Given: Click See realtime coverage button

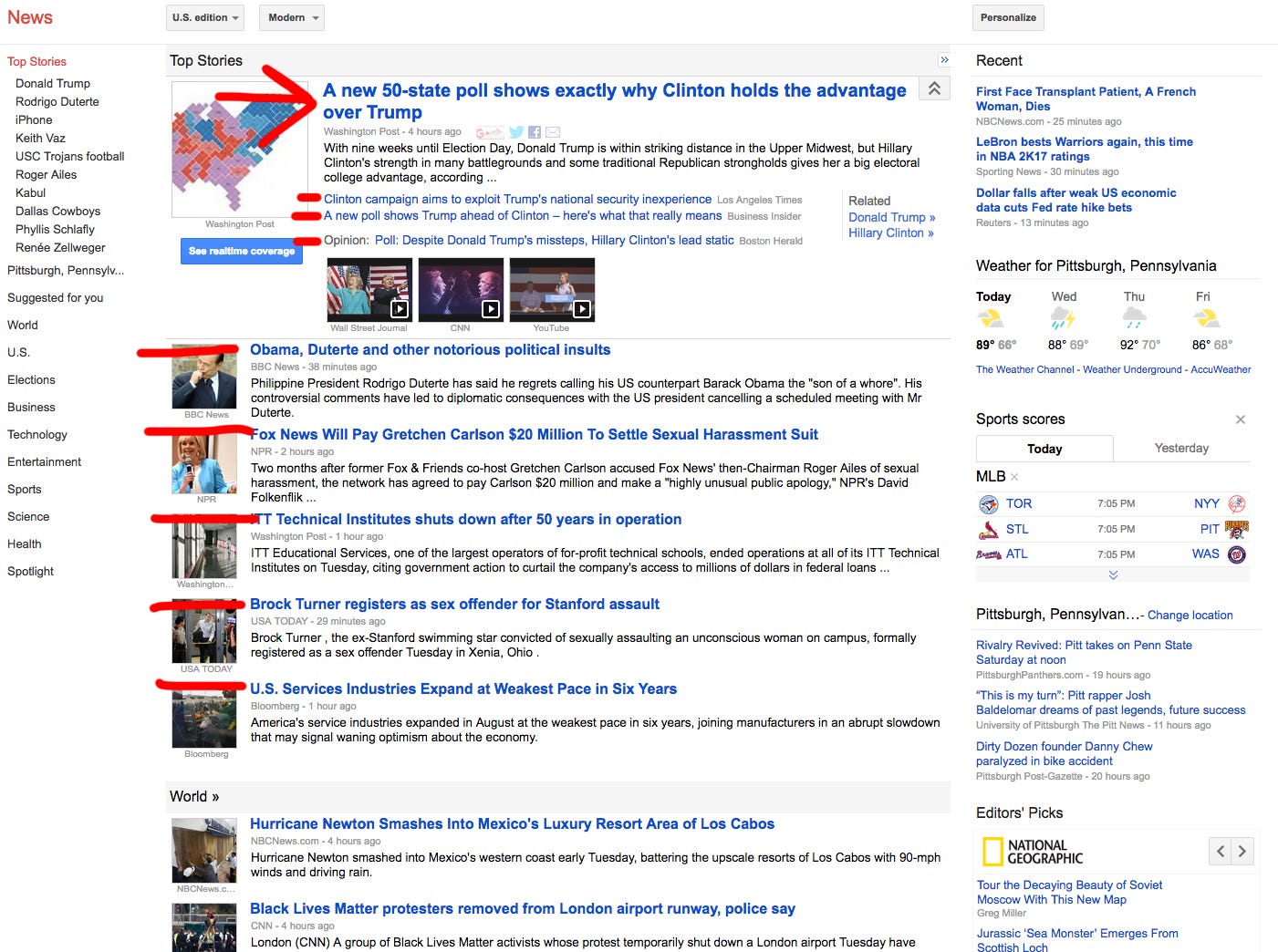Looking at the screenshot, I should (x=242, y=252).
